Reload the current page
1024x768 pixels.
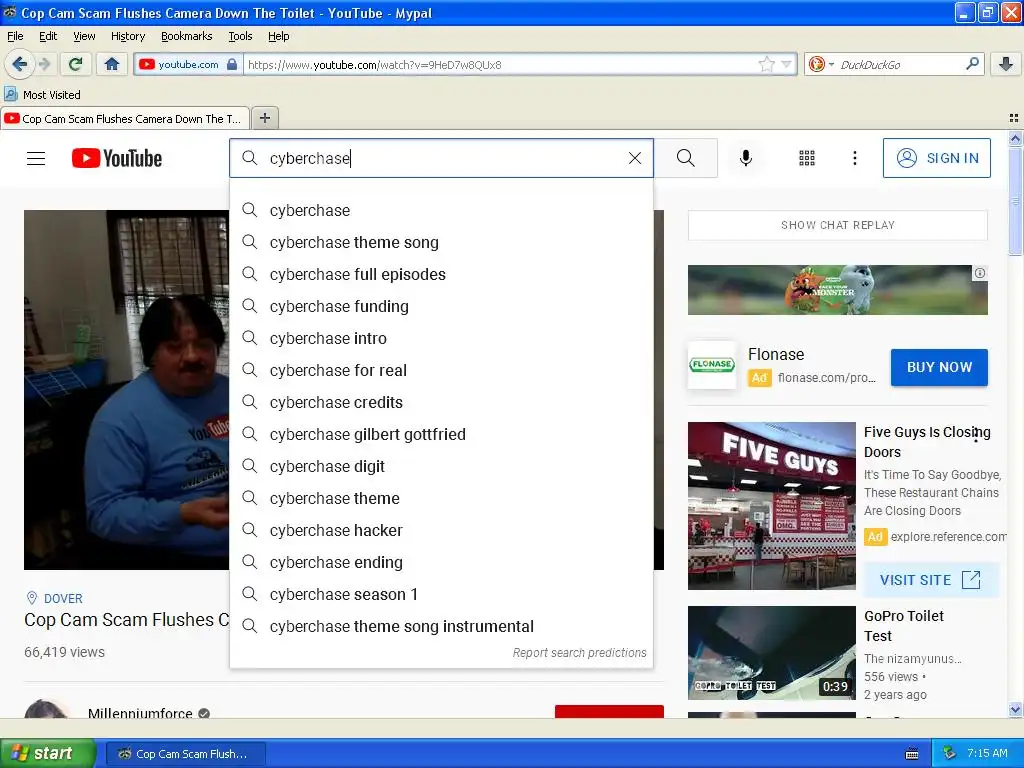click(x=76, y=64)
